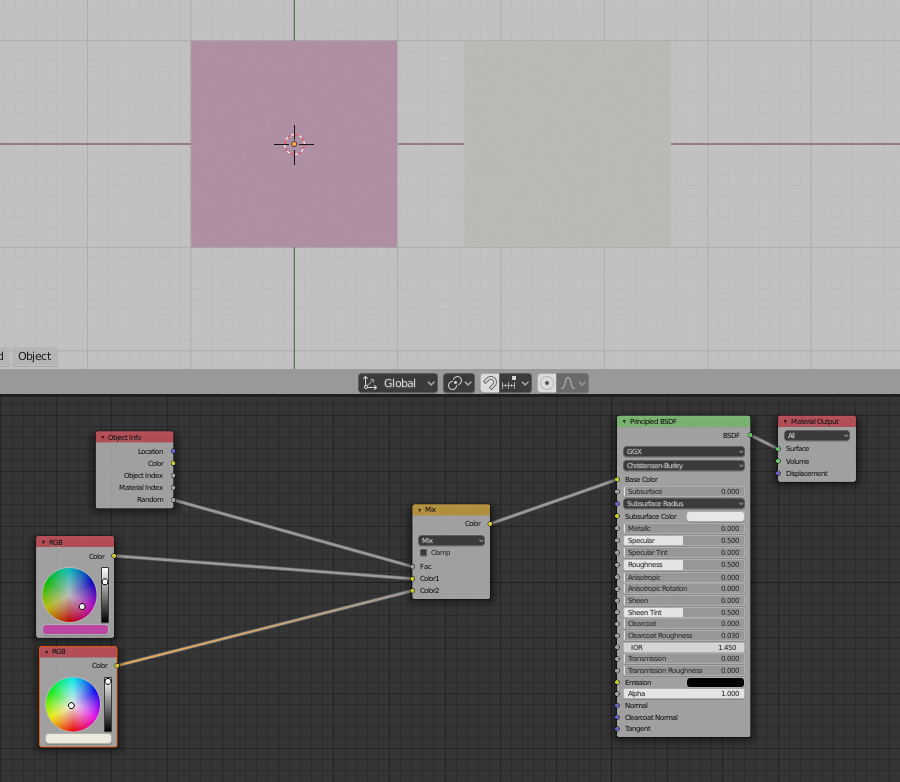Collapse the Material Output node
This screenshot has width=900, height=782.
[785, 422]
